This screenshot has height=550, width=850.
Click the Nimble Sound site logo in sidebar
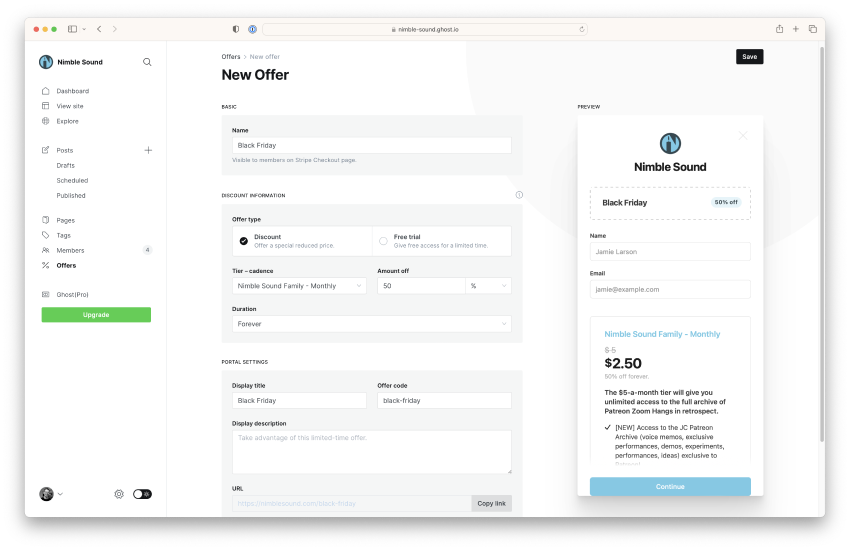46,62
